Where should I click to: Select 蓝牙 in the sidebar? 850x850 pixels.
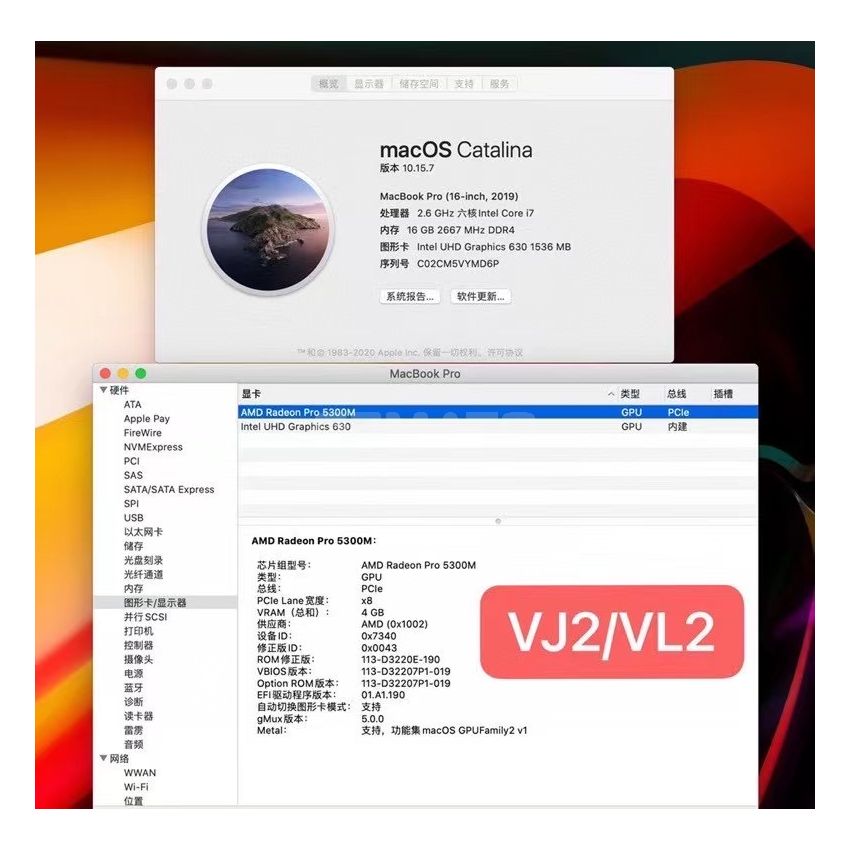point(134,687)
